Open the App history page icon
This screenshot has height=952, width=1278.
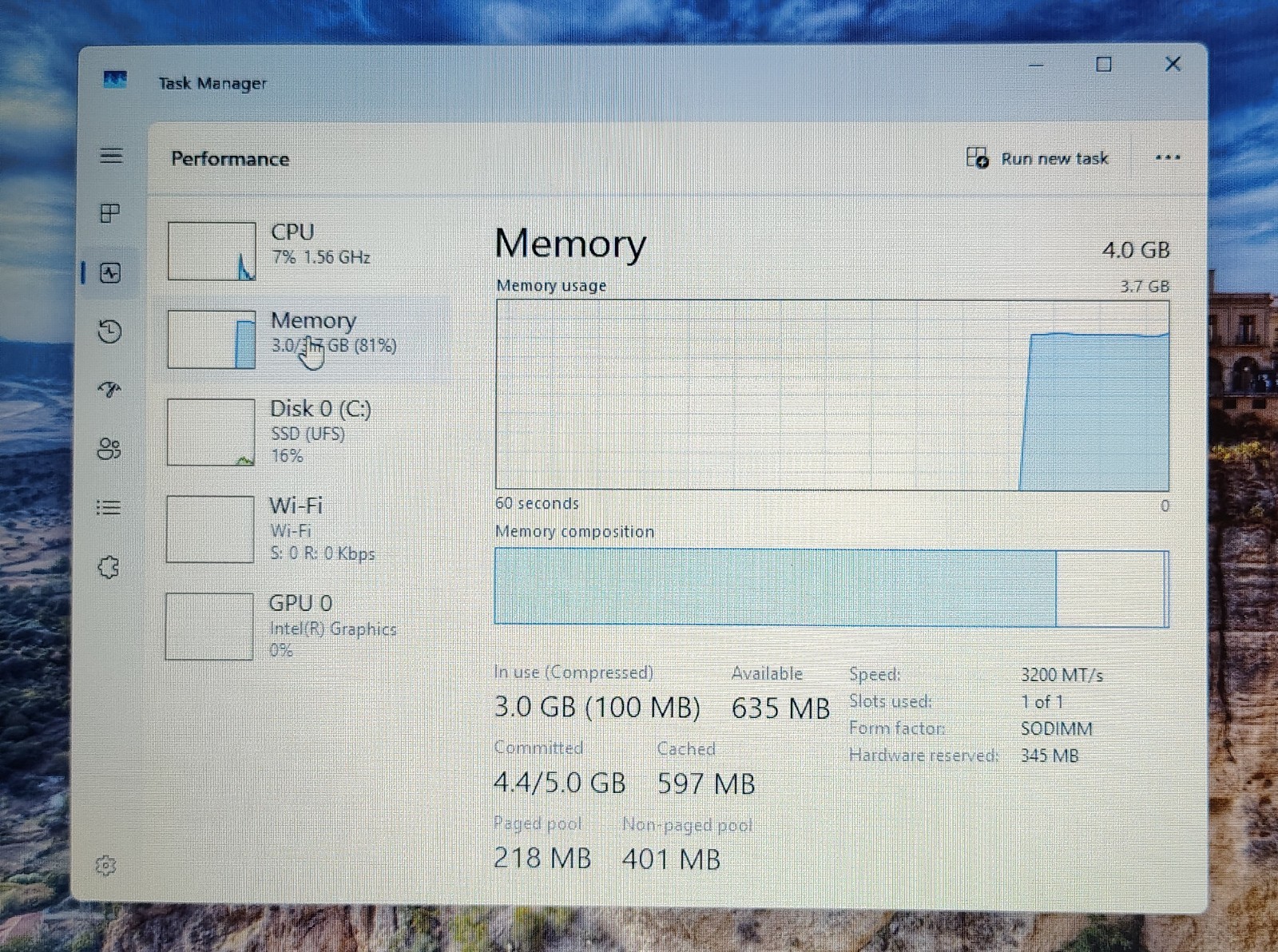tap(110, 331)
